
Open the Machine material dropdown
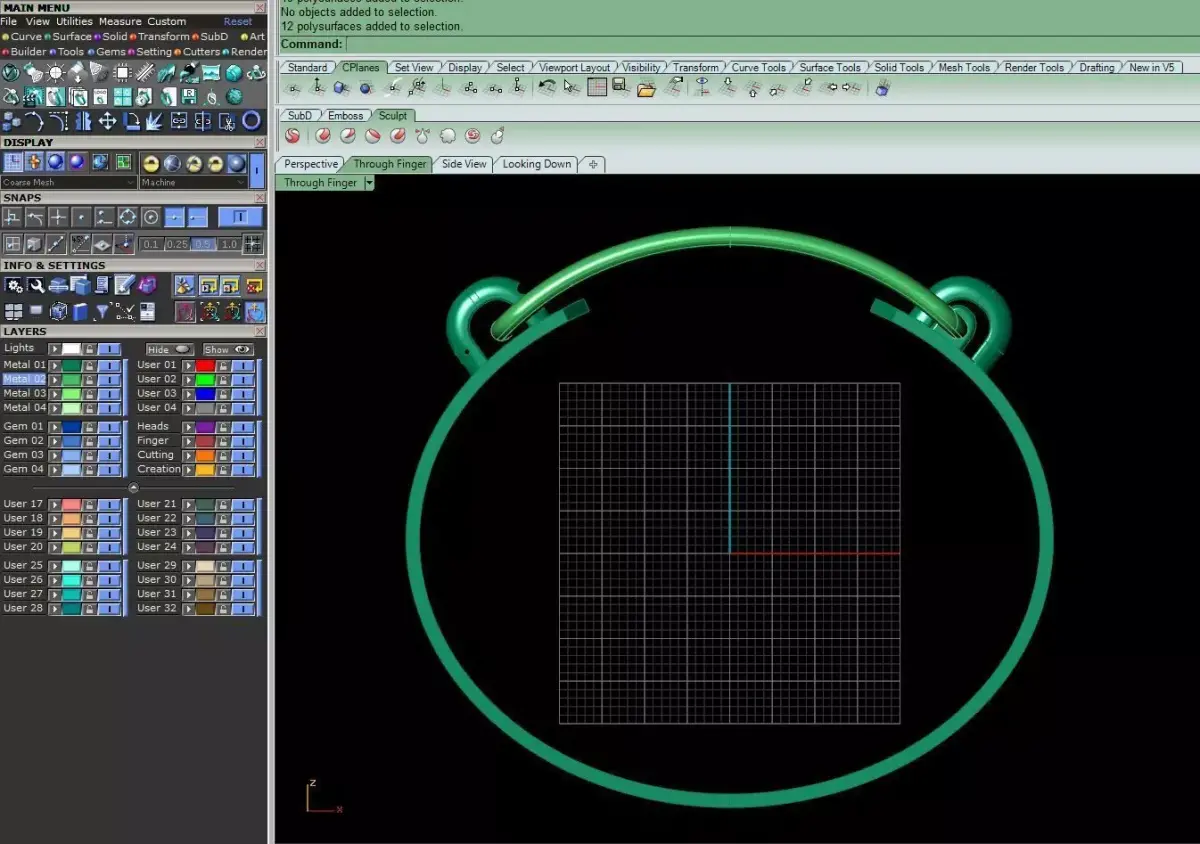[x=193, y=183]
